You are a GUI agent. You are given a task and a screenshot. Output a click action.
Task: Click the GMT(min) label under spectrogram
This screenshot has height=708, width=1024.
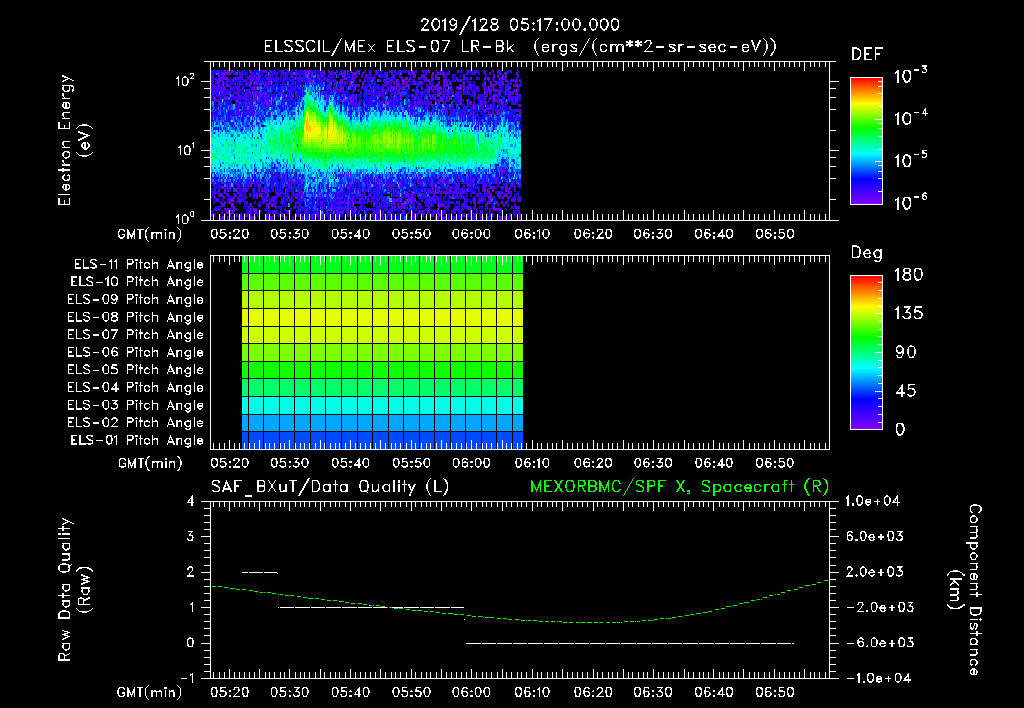tap(150, 234)
